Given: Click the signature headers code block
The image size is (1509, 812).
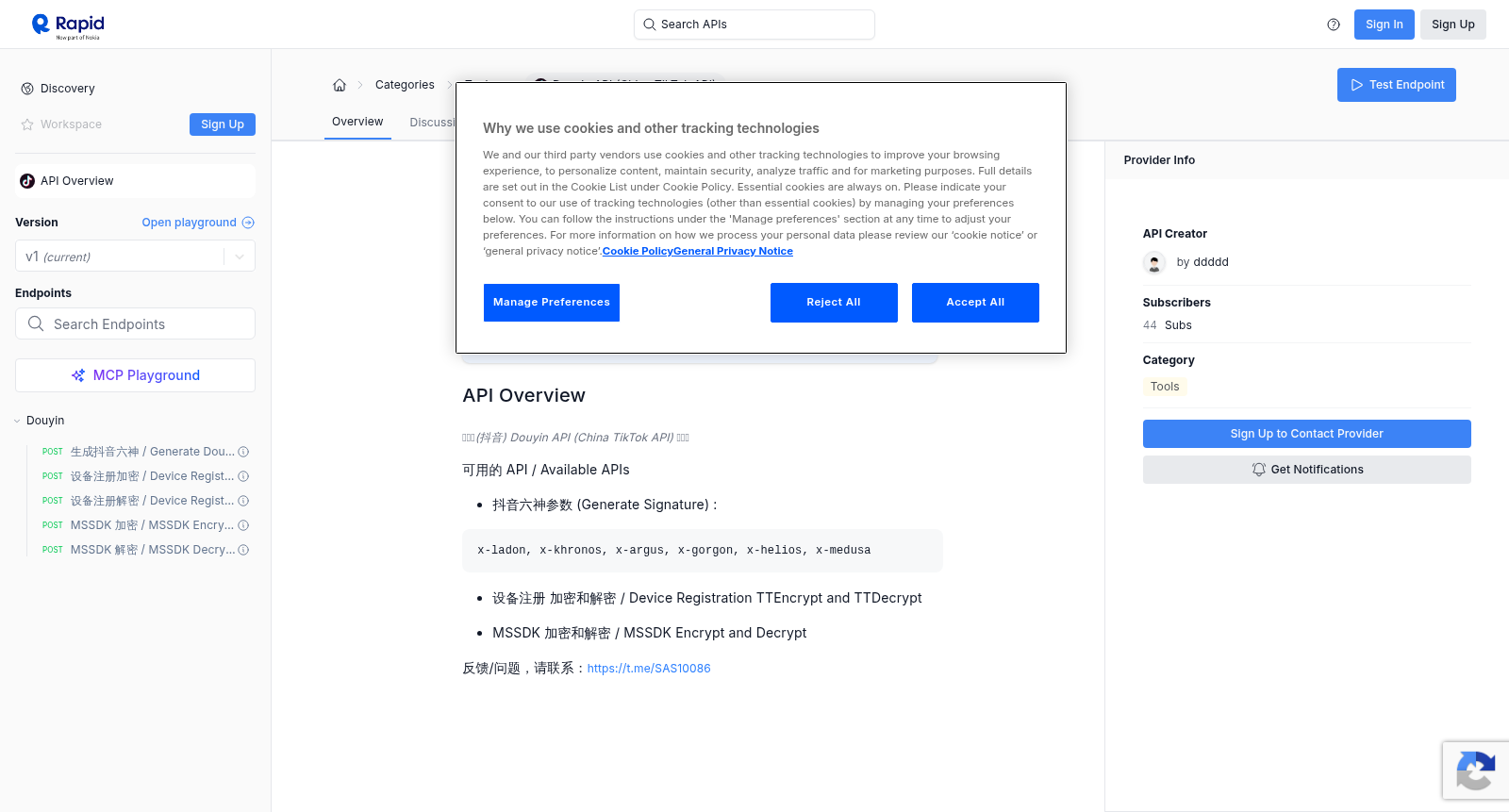Looking at the screenshot, I should click(703, 551).
